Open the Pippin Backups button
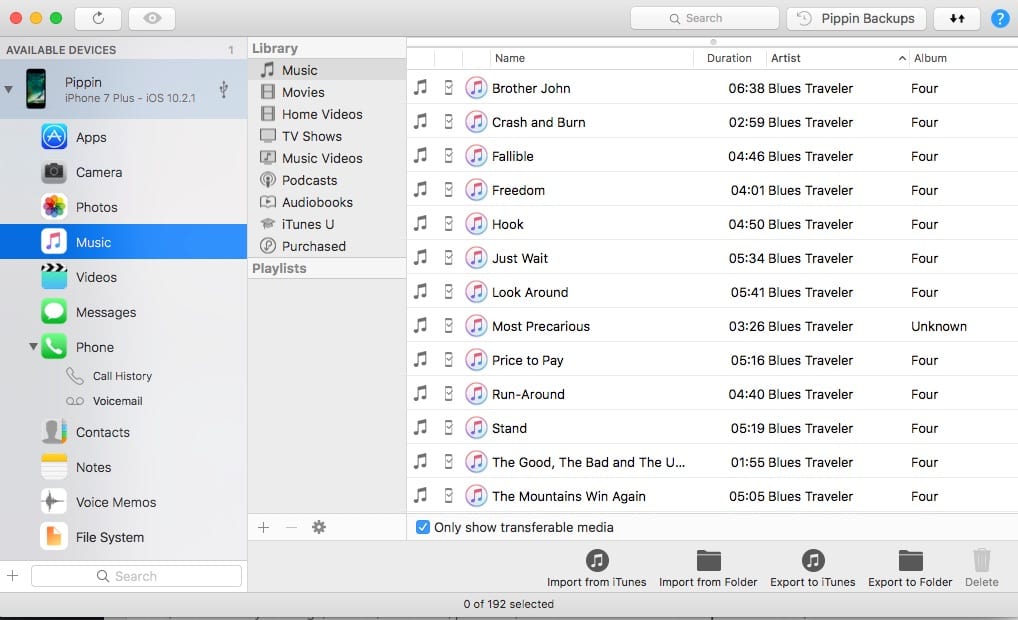1018x620 pixels. (x=856, y=18)
